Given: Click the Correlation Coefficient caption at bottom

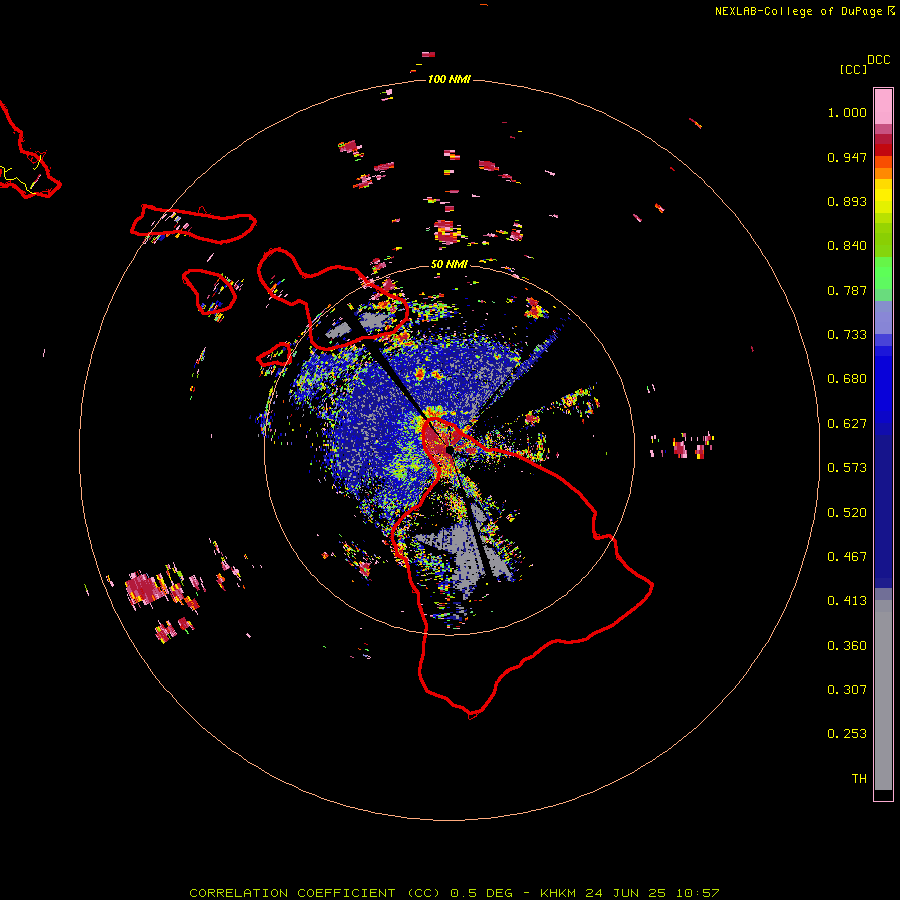Looking at the screenshot, I should click(454, 893).
